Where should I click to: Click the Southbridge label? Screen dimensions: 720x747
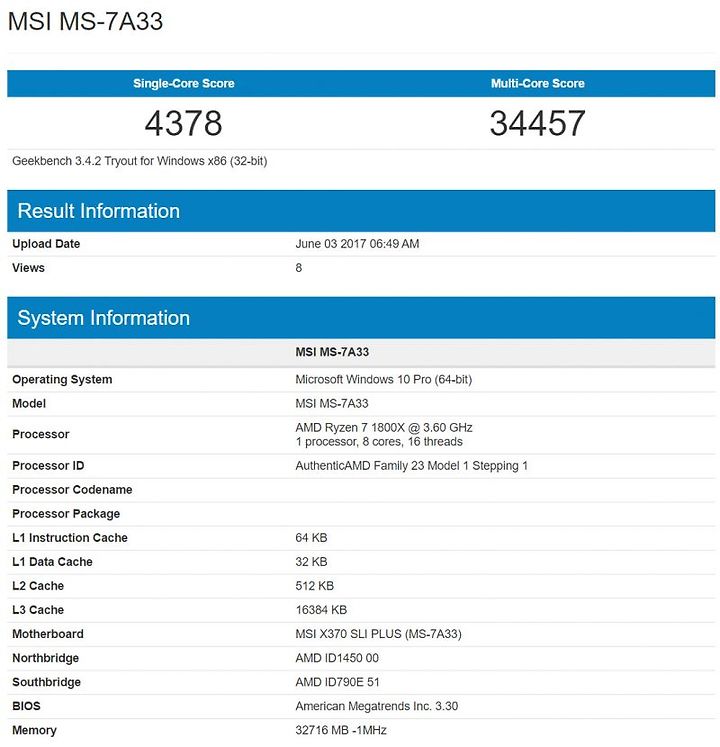click(47, 682)
